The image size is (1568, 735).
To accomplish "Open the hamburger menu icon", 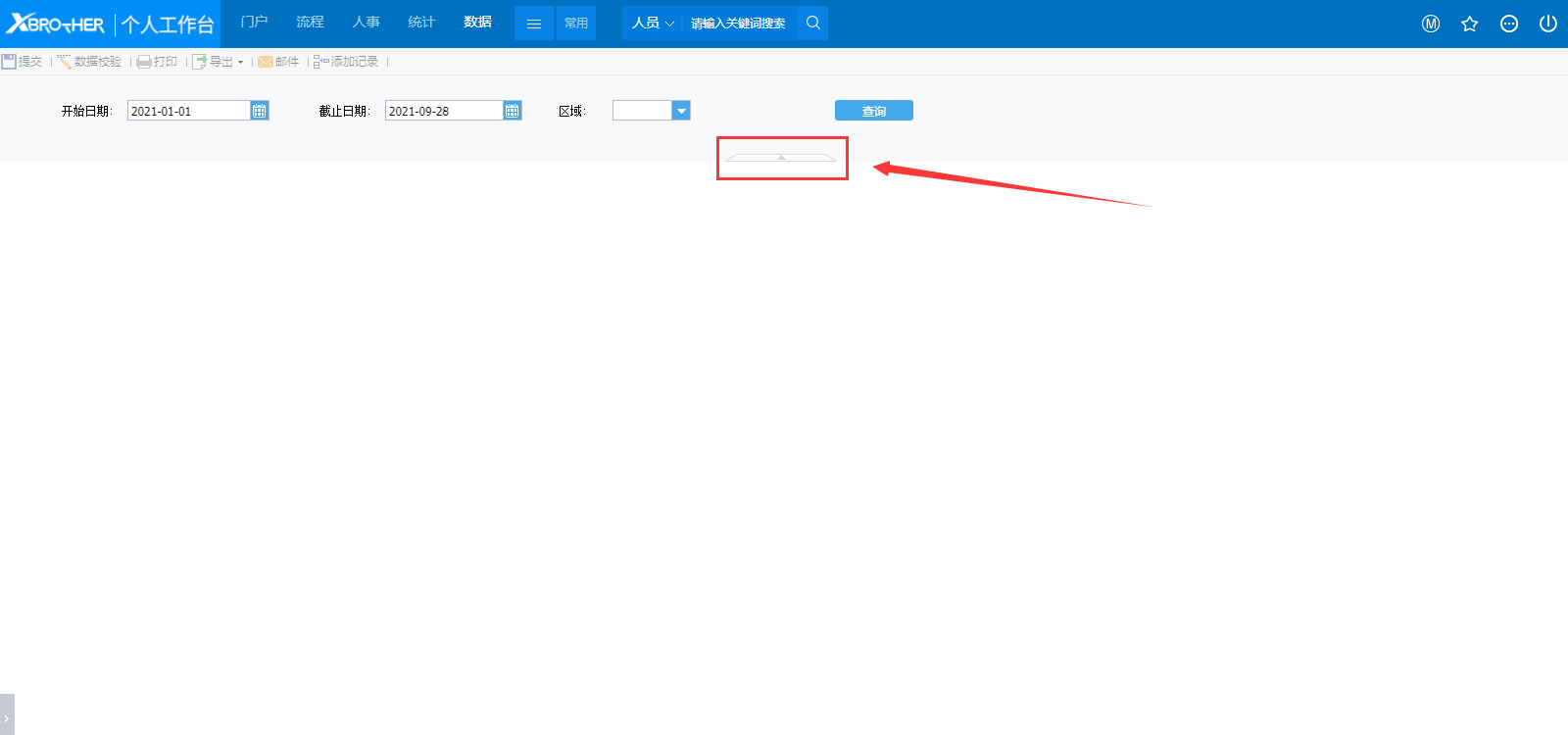I will tap(534, 24).
